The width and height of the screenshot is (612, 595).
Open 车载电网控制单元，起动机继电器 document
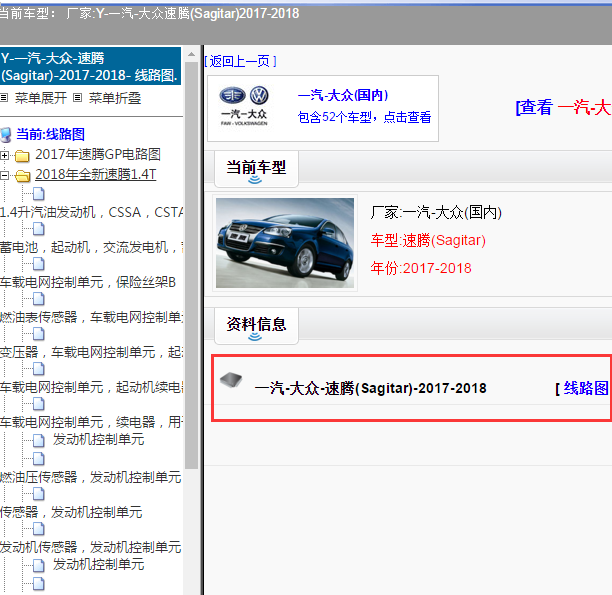91,387
